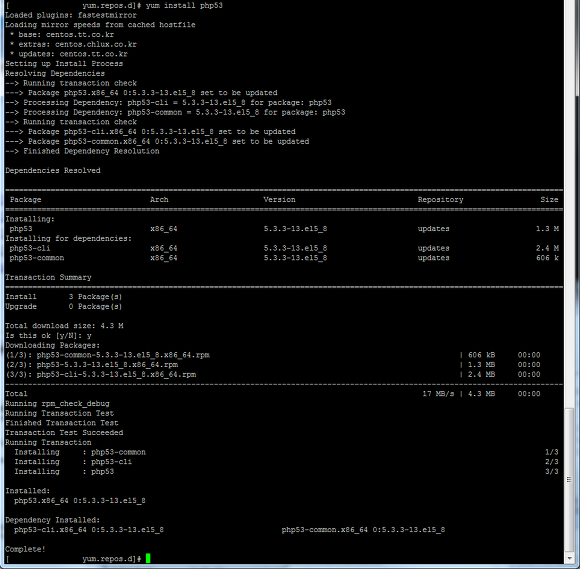Click 'Dependency Installed:' heading
The image size is (580, 569).
53,520
